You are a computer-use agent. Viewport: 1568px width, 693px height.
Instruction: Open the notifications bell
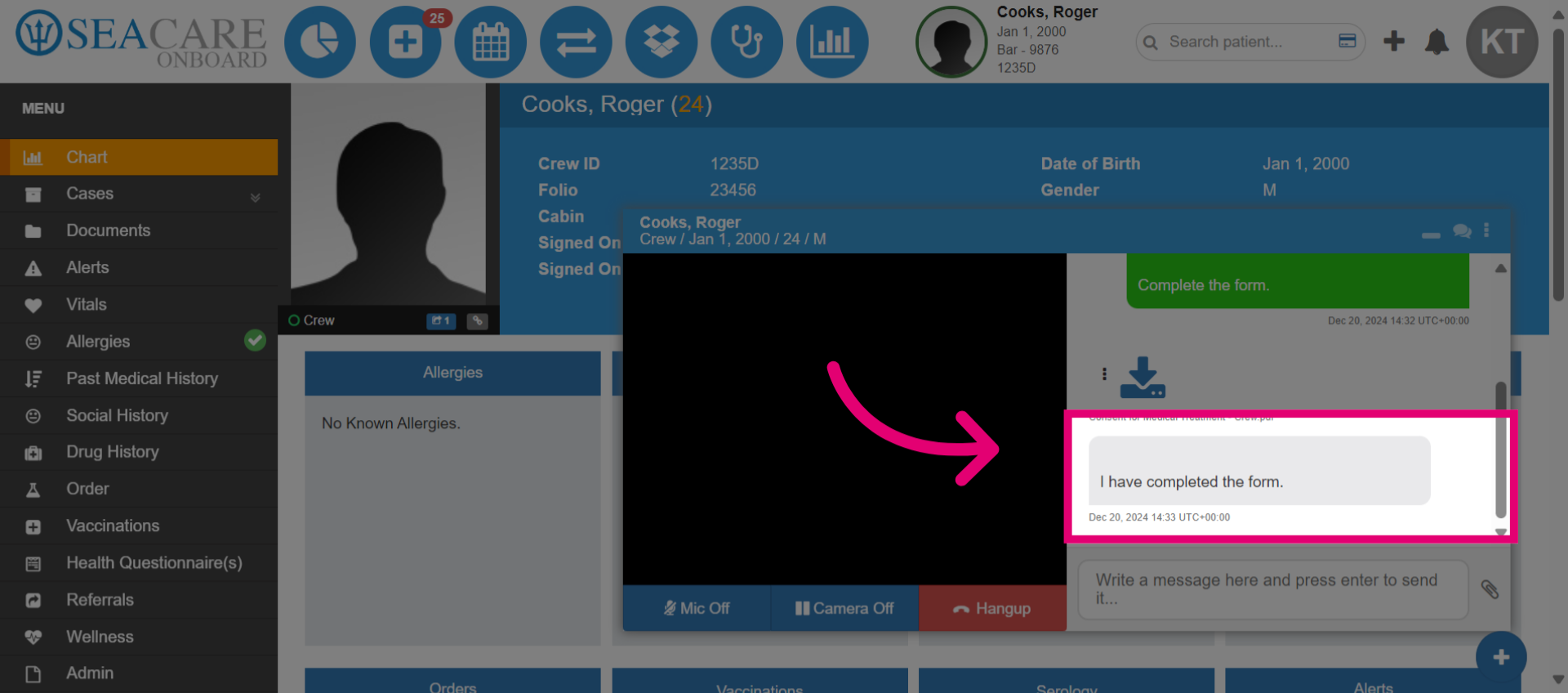coord(1437,42)
